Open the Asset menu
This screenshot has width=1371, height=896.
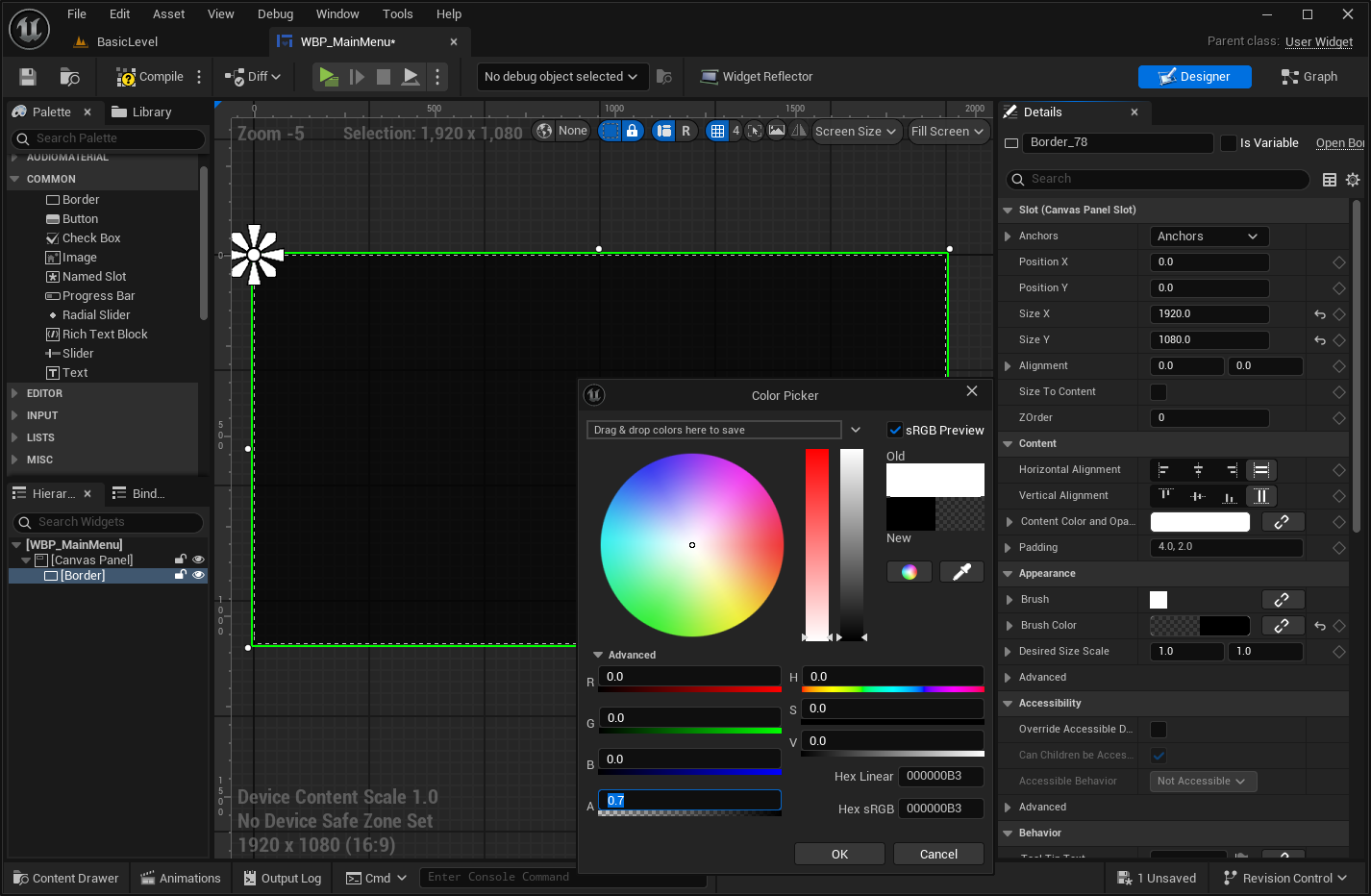click(168, 14)
